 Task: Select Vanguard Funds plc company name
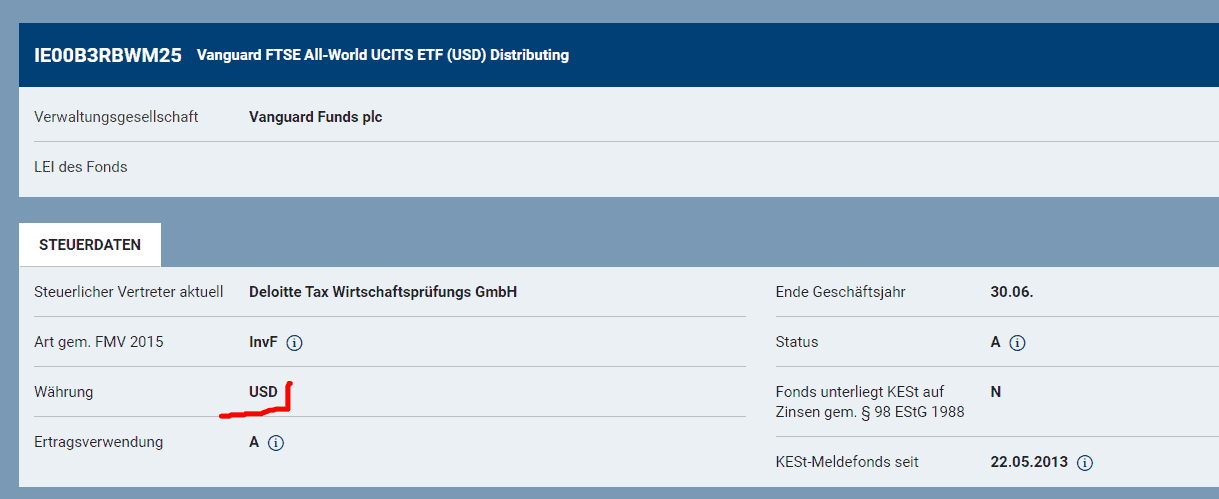click(x=316, y=117)
